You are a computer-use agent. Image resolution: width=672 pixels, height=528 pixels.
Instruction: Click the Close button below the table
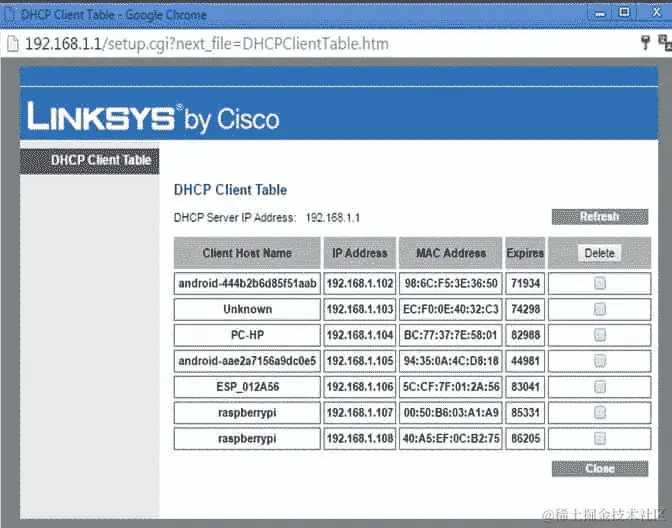(x=600, y=469)
